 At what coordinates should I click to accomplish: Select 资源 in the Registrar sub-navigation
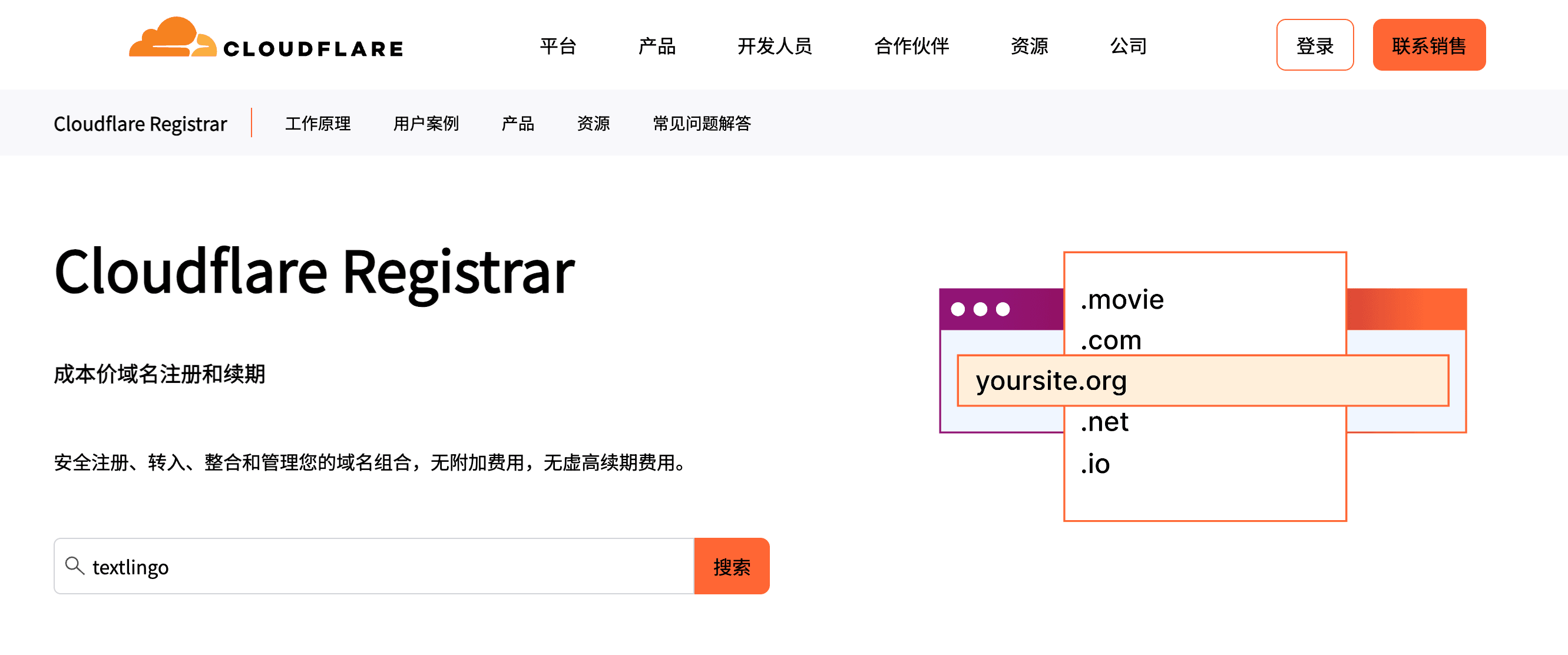tap(593, 124)
